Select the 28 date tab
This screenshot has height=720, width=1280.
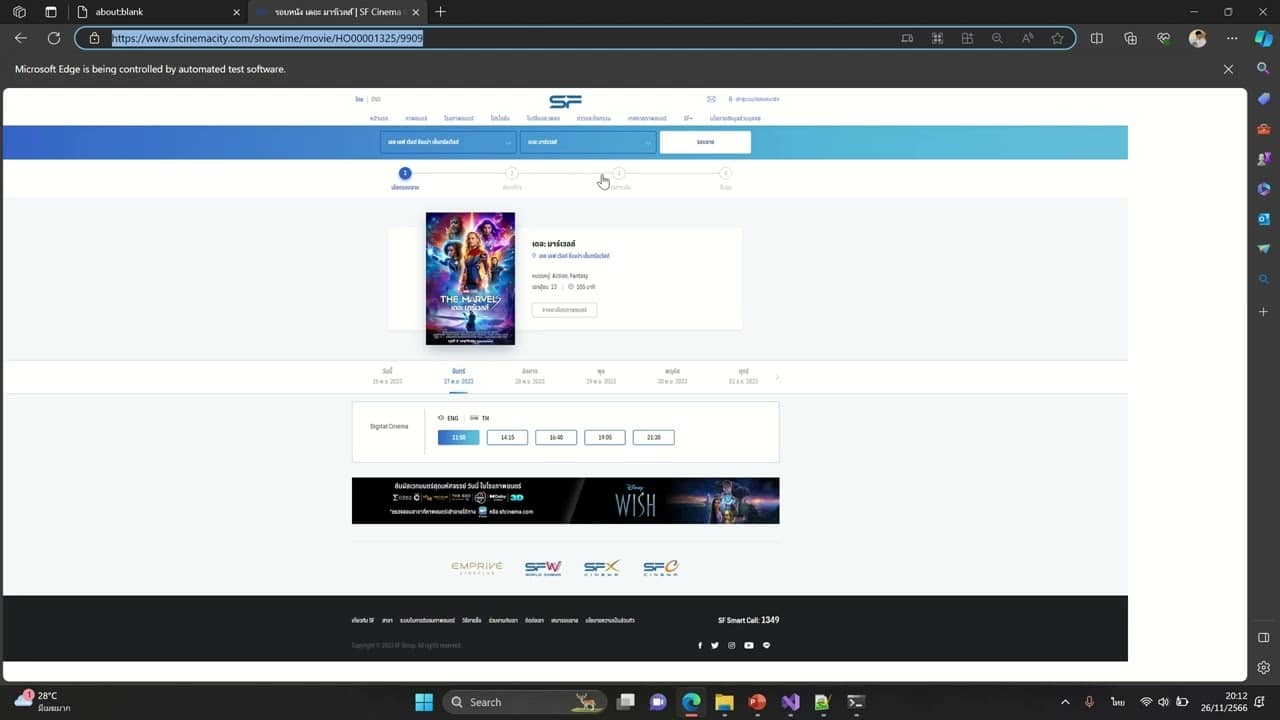click(x=530, y=376)
